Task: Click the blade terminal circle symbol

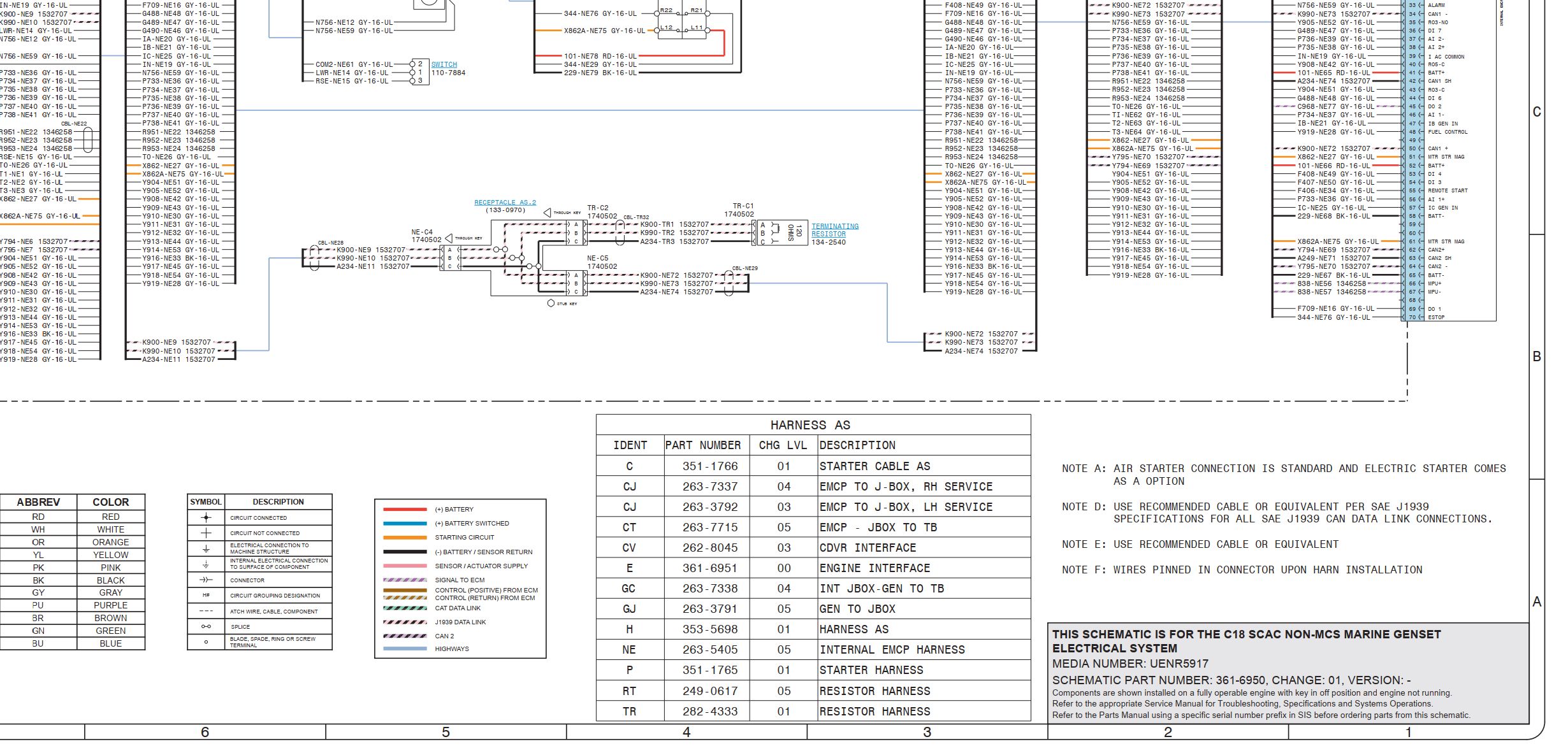Action: pos(206,642)
